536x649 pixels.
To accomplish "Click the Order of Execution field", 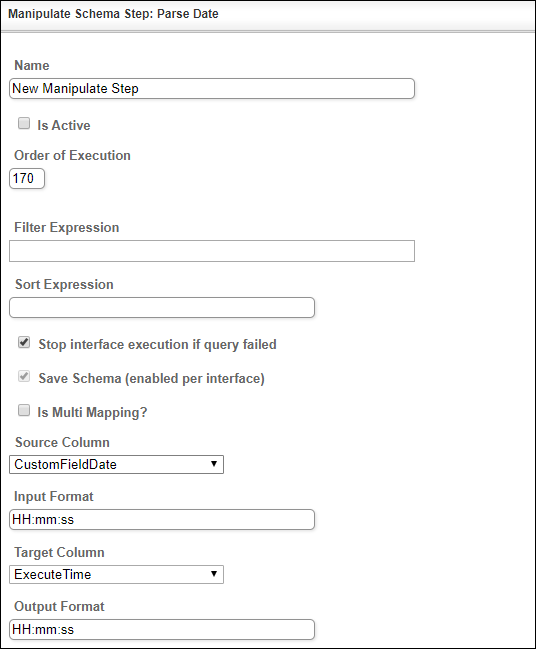I will tap(27, 178).
